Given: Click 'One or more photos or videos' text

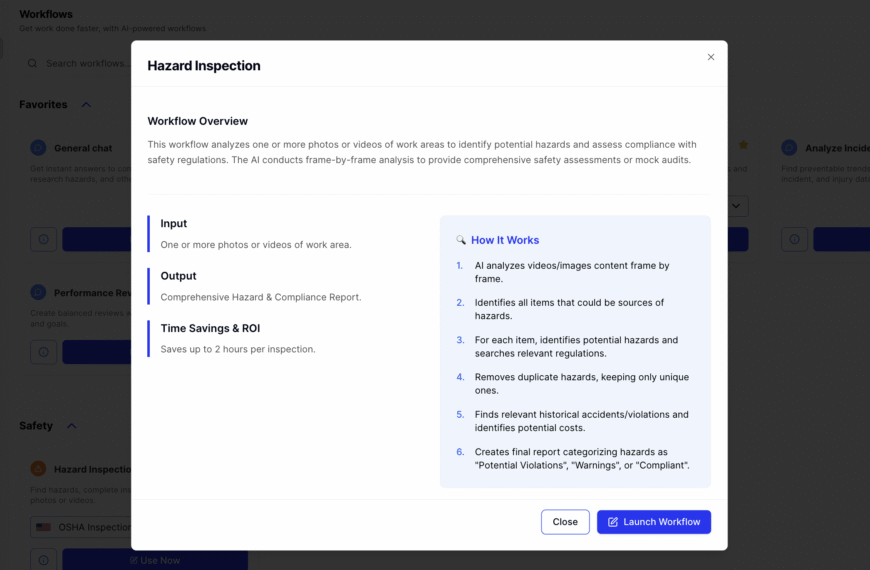Looking at the screenshot, I should (x=256, y=245).
